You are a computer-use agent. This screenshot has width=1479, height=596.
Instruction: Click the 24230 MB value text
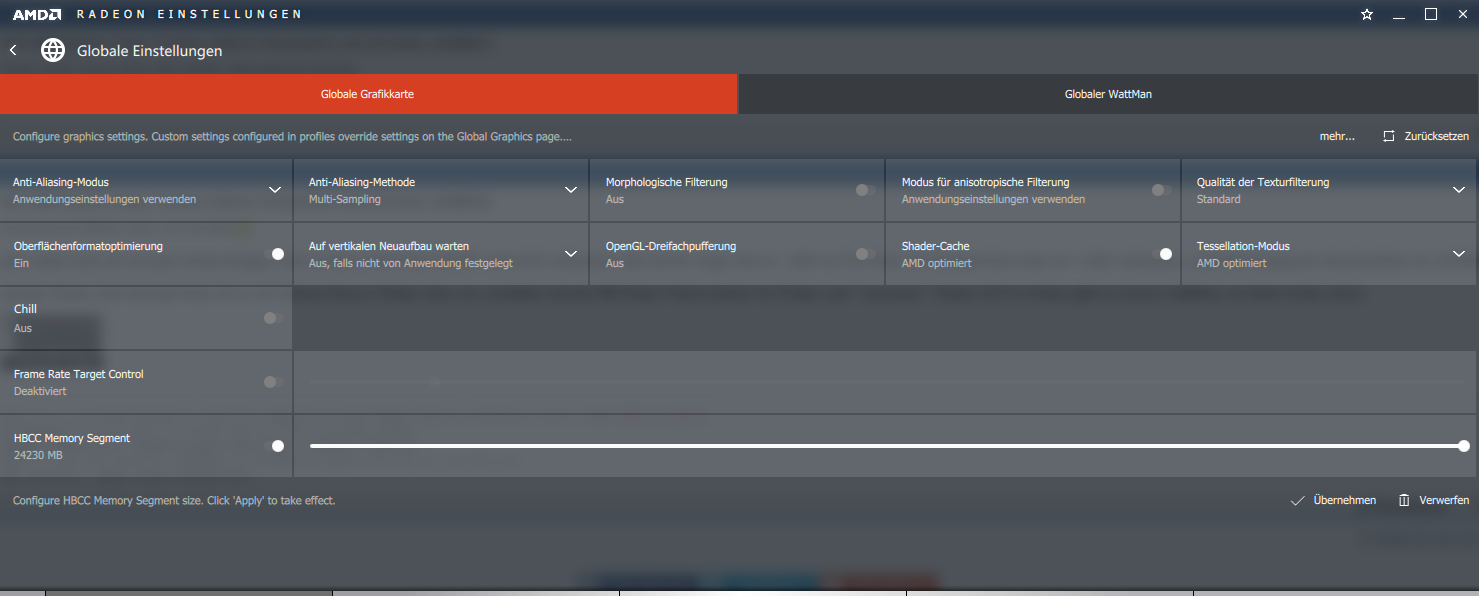pos(38,455)
